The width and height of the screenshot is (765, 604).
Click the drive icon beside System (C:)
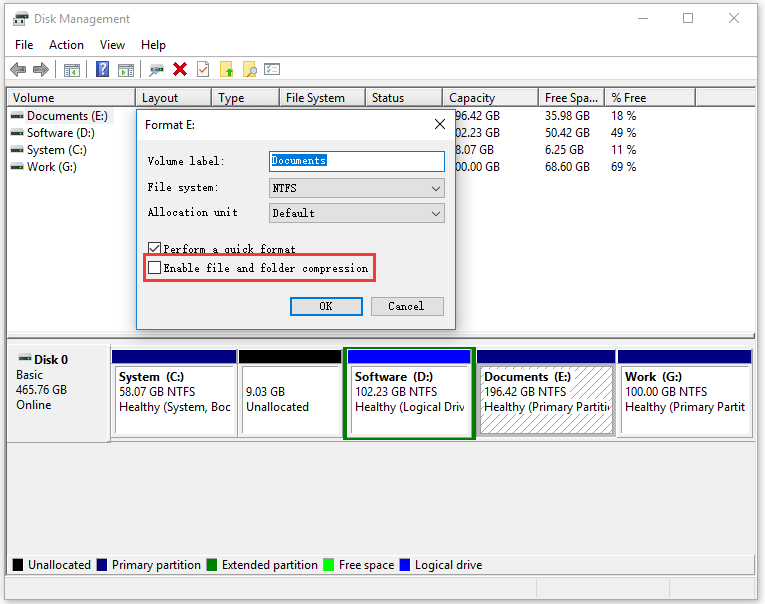(17, 150)
